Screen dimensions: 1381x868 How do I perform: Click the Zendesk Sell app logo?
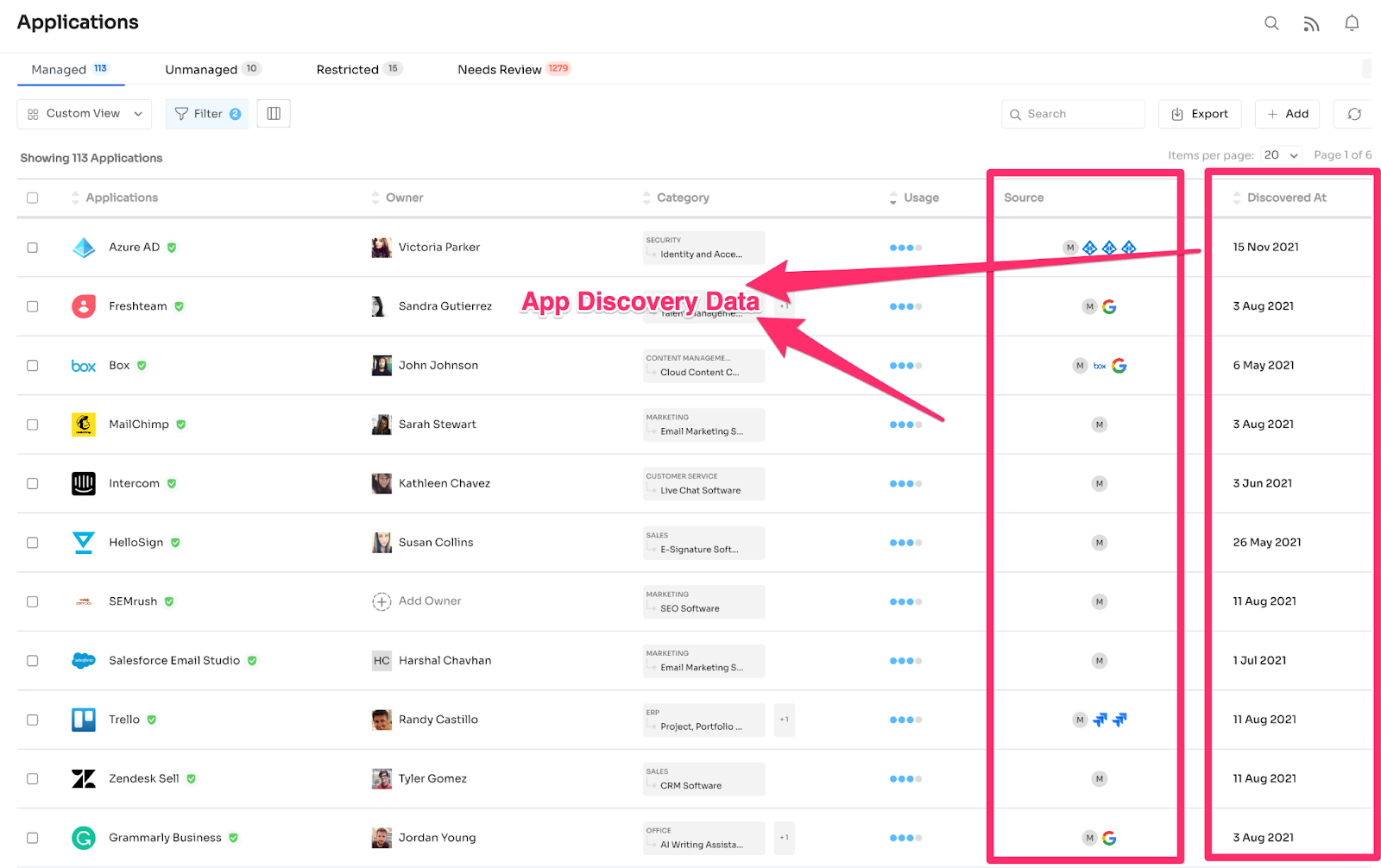point(84,779)
